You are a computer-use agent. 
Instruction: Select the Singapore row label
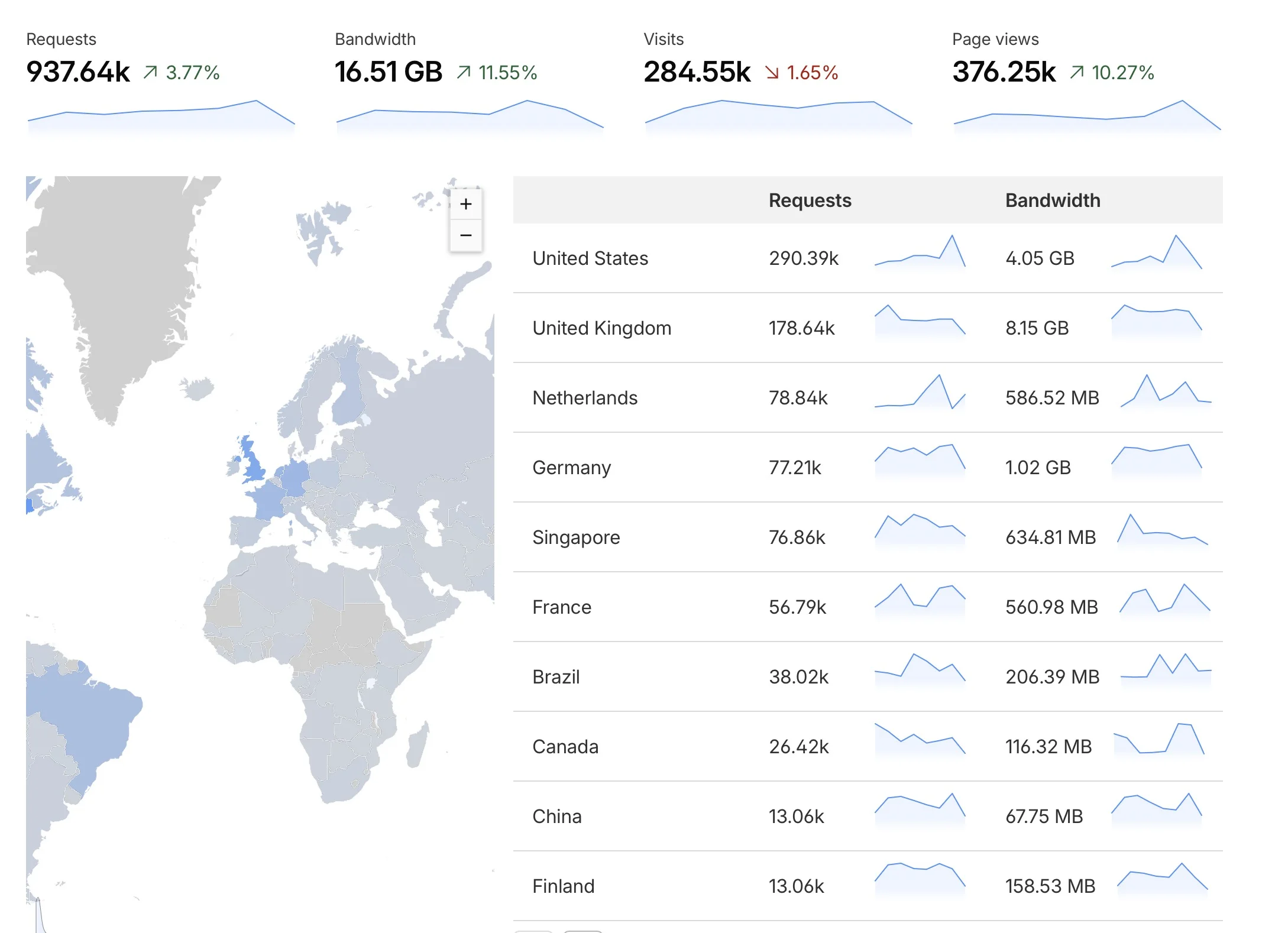[x=576, y=537]
